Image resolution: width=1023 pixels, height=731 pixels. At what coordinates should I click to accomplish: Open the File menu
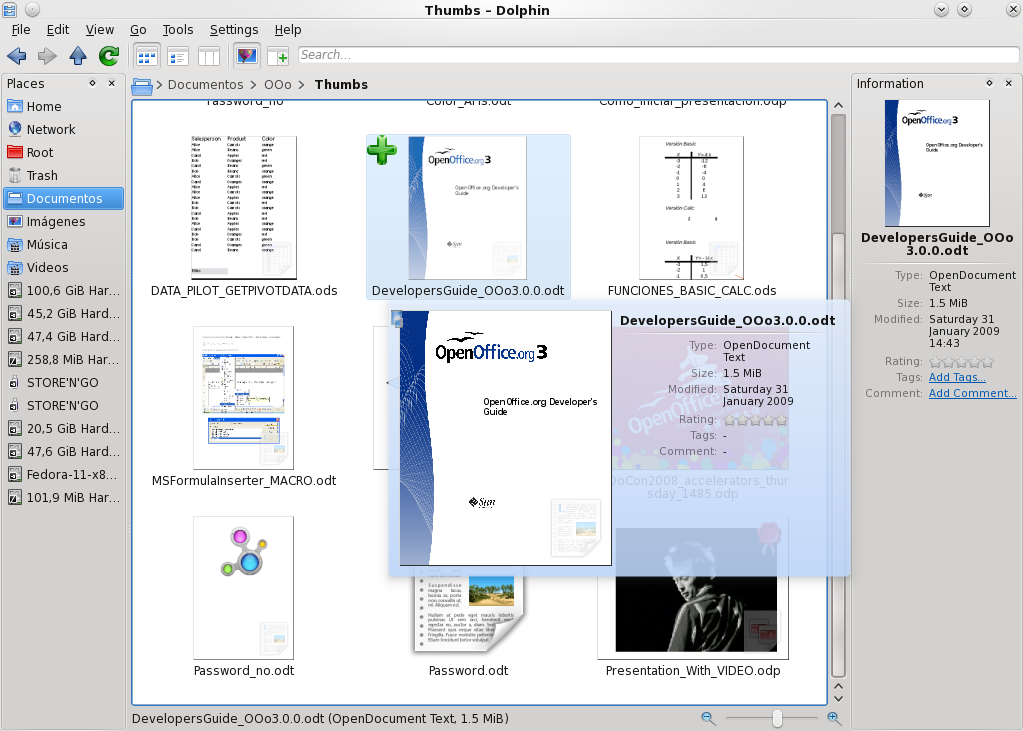pyautogui.click(x=21, y=30)
